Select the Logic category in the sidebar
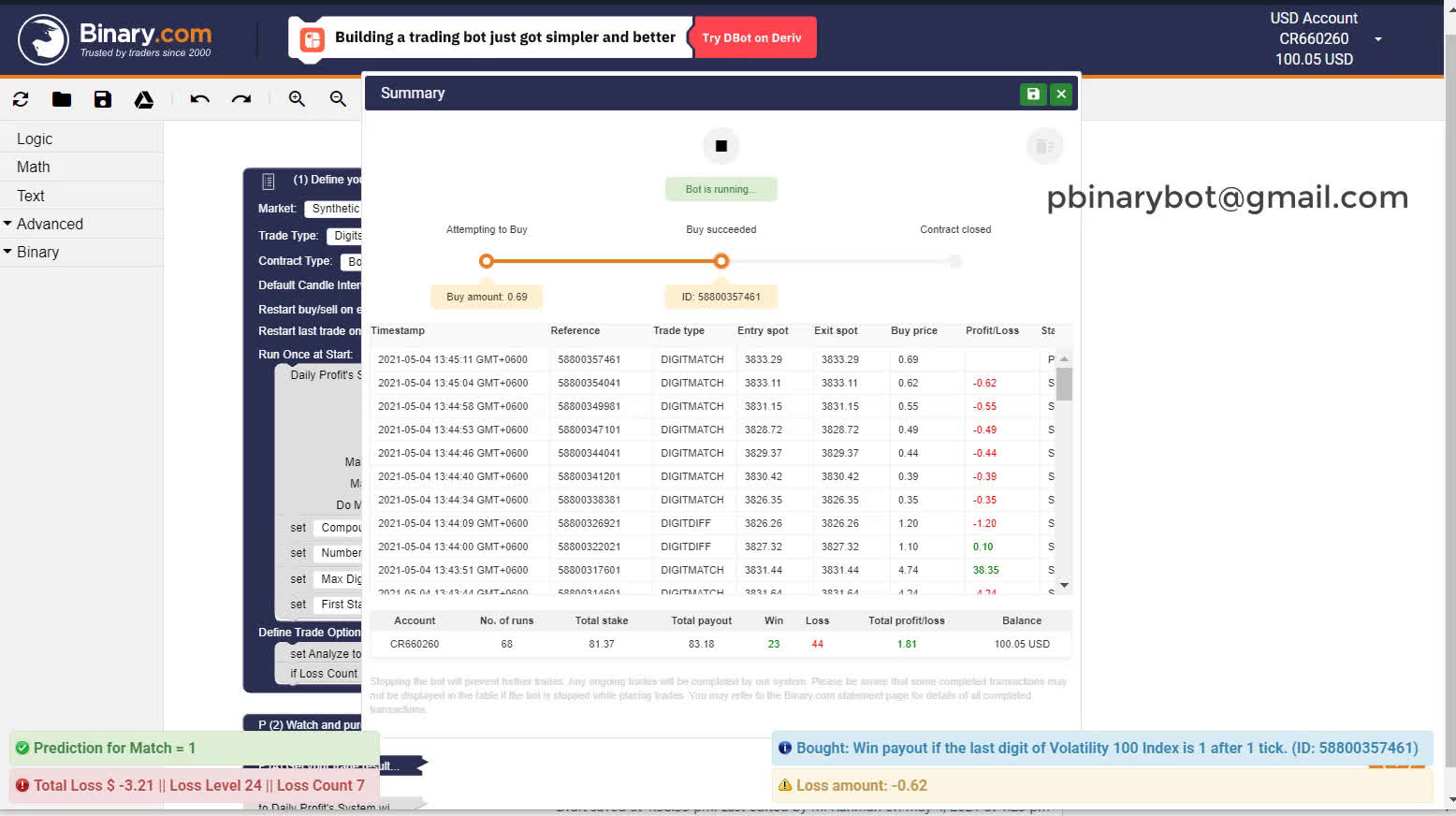1456x816 pixels. click(x=35, y=138)
